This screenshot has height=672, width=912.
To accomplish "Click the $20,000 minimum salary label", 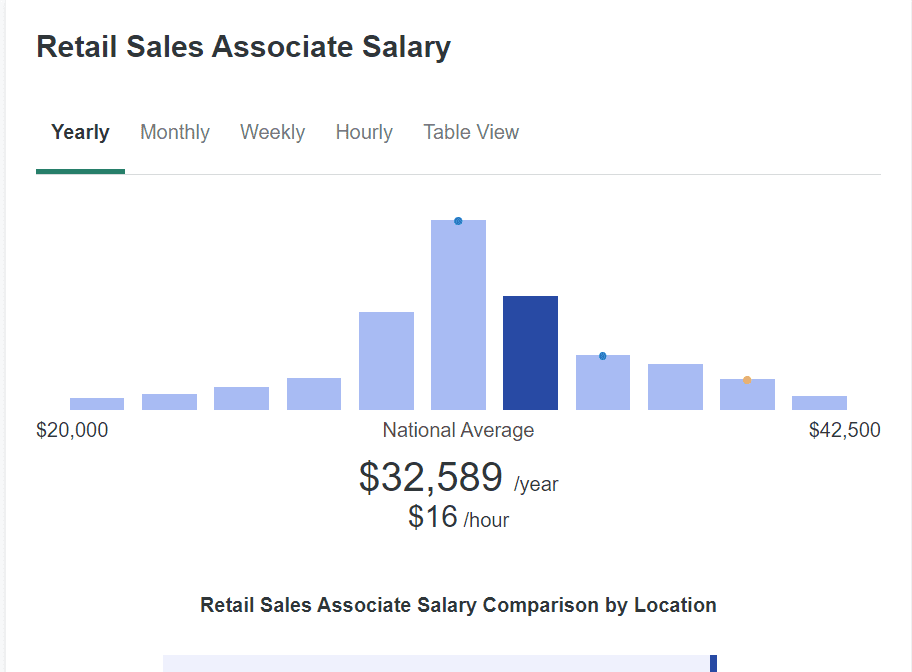I will [x=72, y=430].
